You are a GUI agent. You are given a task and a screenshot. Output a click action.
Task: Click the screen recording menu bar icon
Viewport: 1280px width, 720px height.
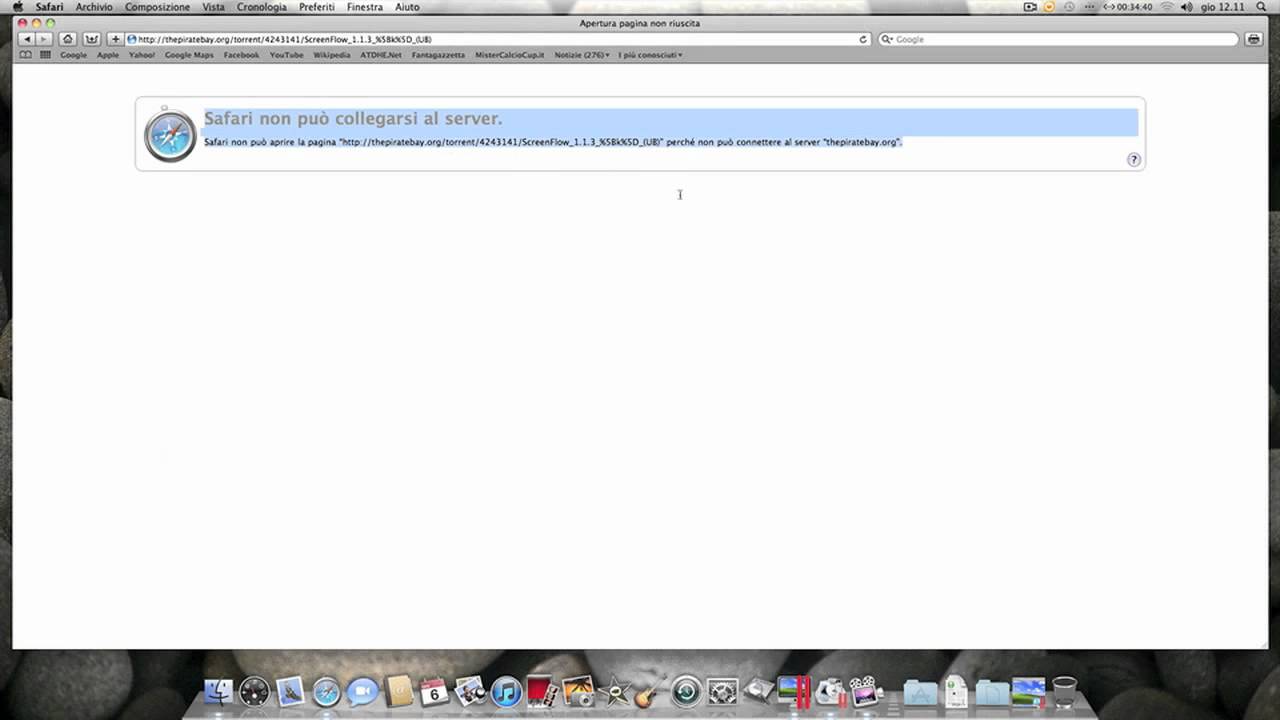tap(1030, 7)
